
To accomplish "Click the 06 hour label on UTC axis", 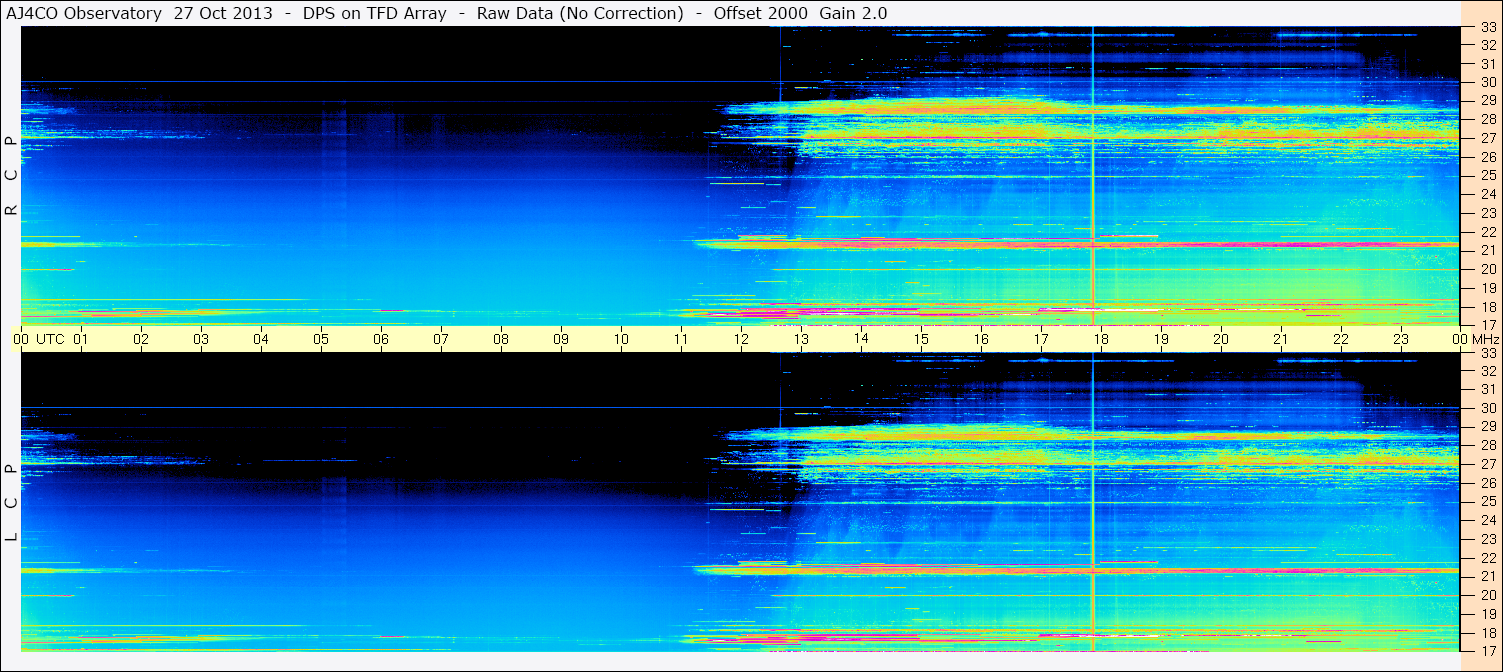I will (381, 339).
